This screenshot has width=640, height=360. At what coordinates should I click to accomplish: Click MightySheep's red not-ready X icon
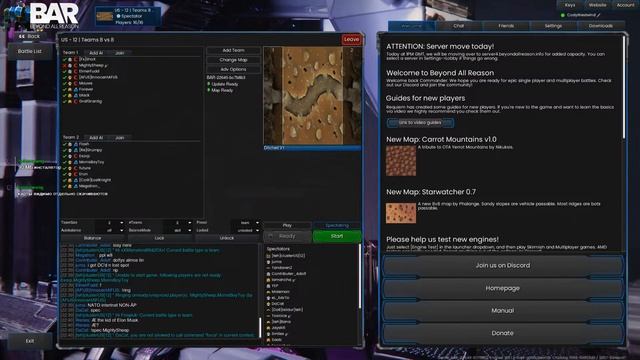pos(64,65)
